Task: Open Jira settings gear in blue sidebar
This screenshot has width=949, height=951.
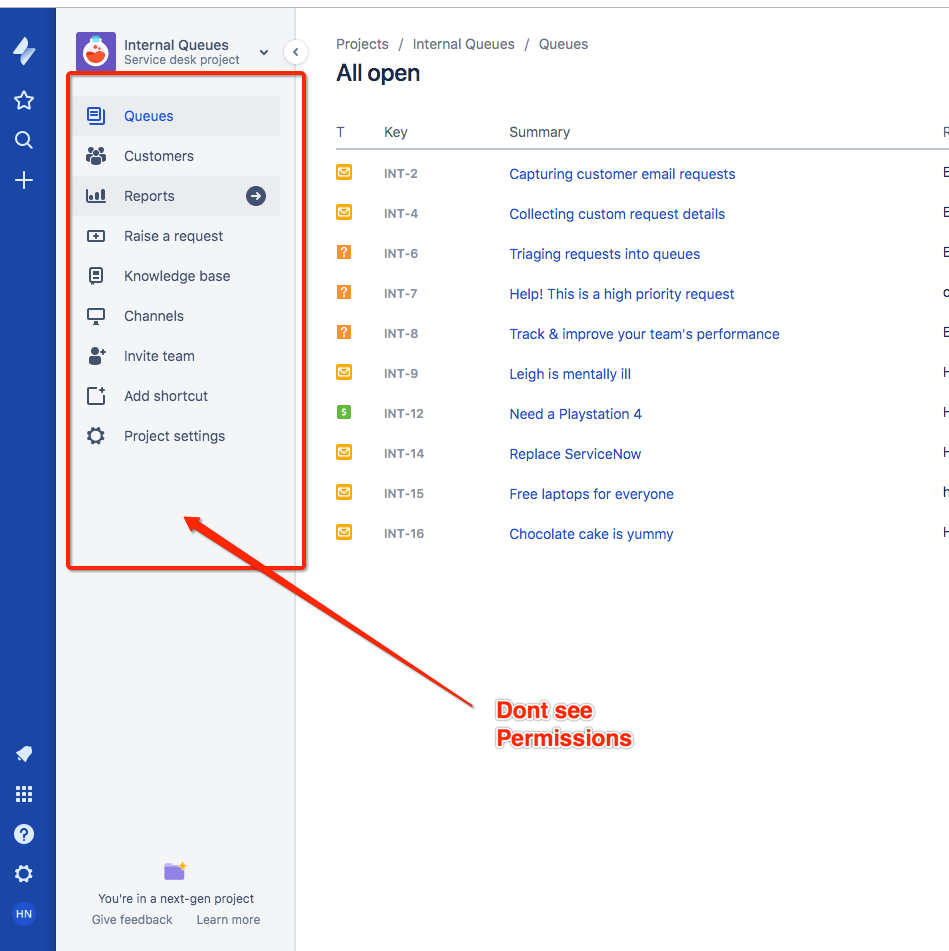Action: [x=24, y=874]
